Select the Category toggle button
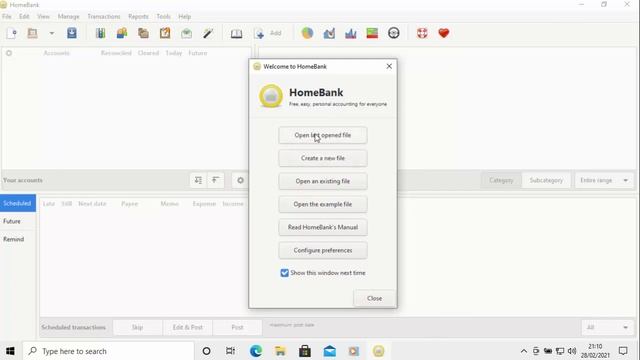The width and height of the screenshot is (640, 360). (x=501, y=180)
